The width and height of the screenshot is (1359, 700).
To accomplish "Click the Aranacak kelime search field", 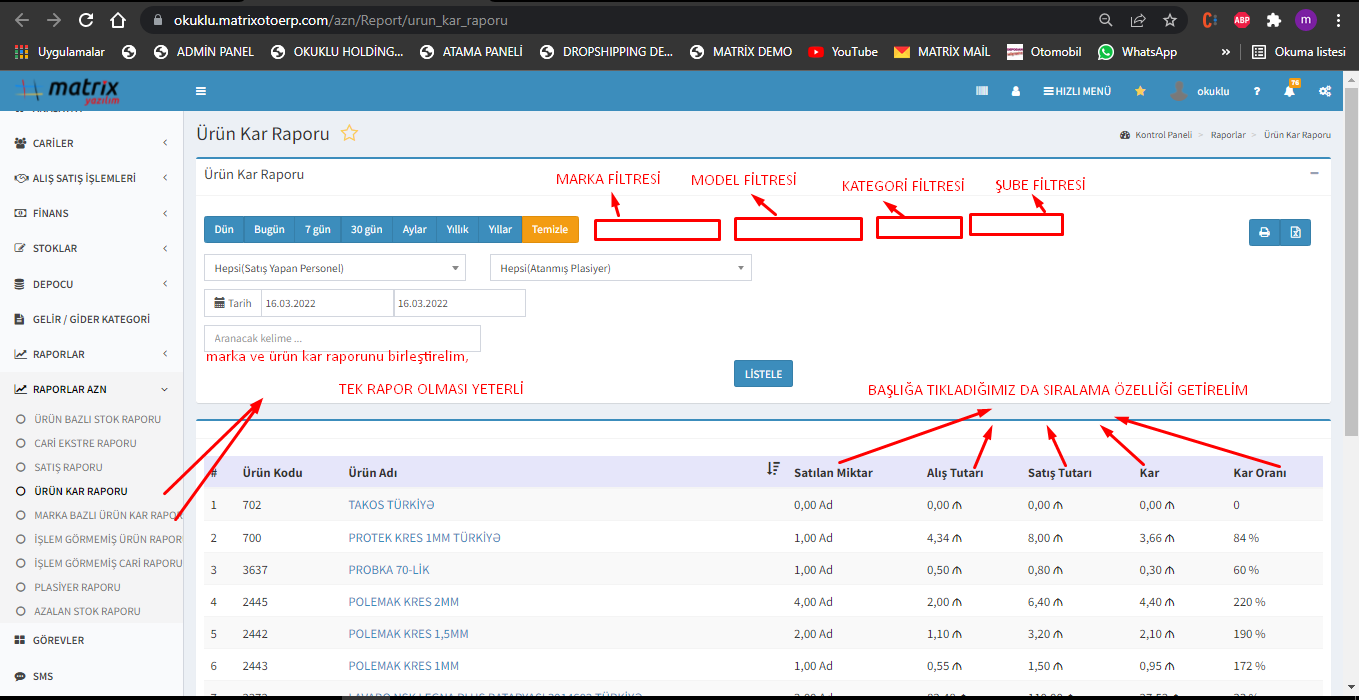I will click(x=342, y=338).
